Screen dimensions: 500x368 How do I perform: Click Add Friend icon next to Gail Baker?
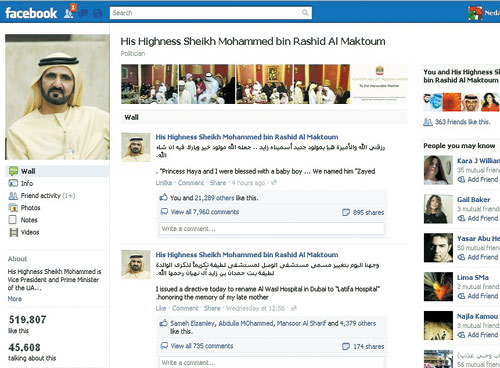pos(461,218)
